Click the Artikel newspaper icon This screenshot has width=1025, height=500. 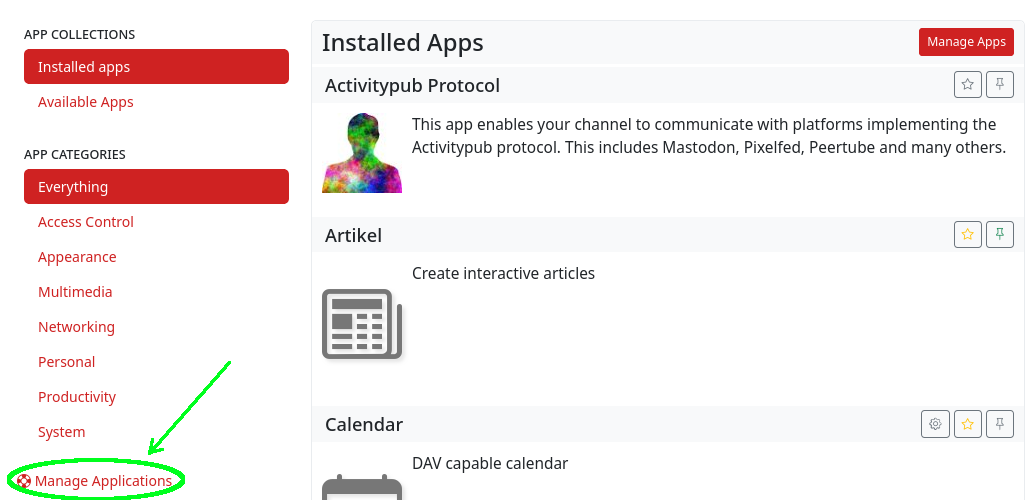click(x=362, y=323)
